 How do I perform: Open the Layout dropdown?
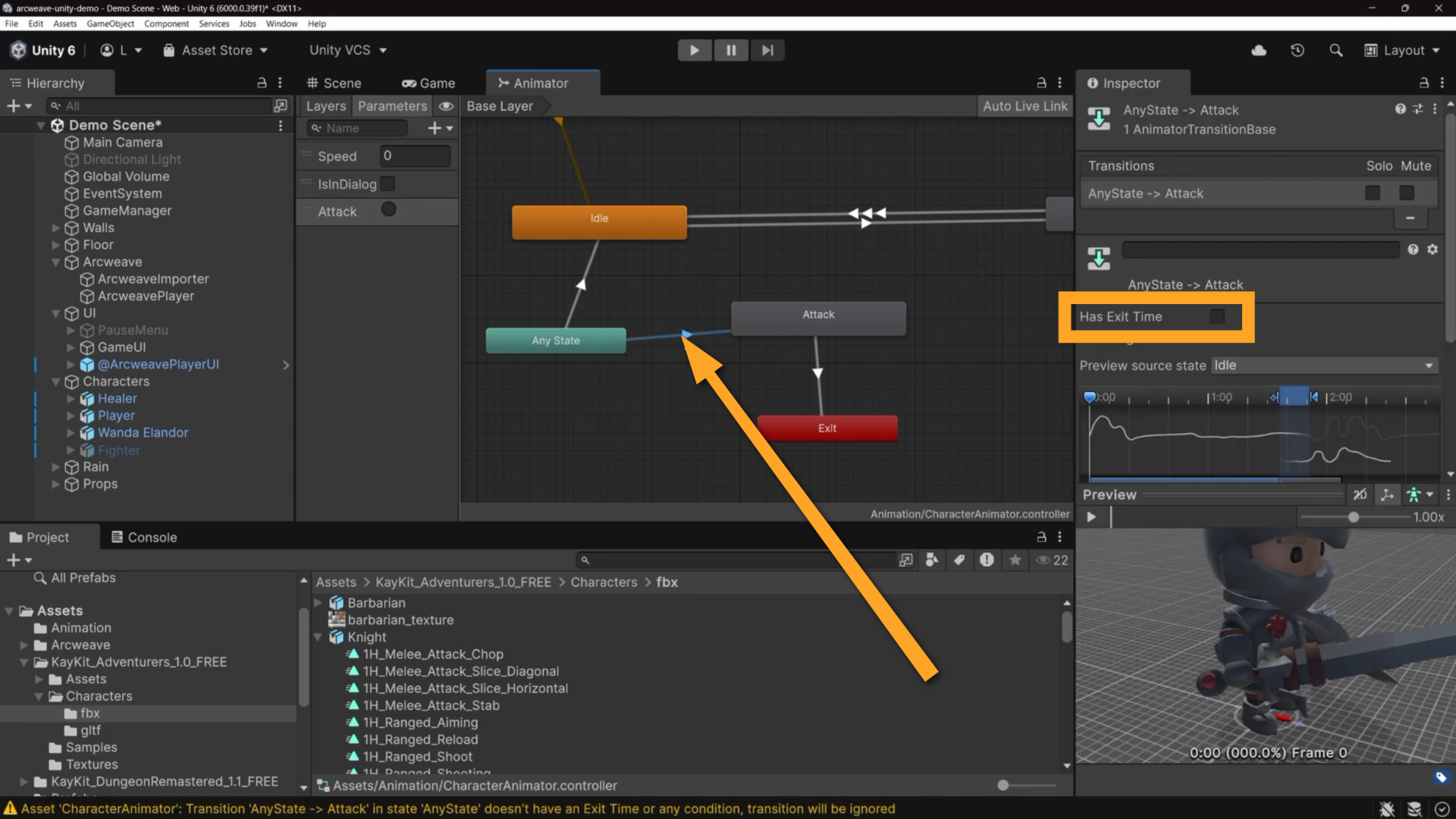(x=1401, y=50)
